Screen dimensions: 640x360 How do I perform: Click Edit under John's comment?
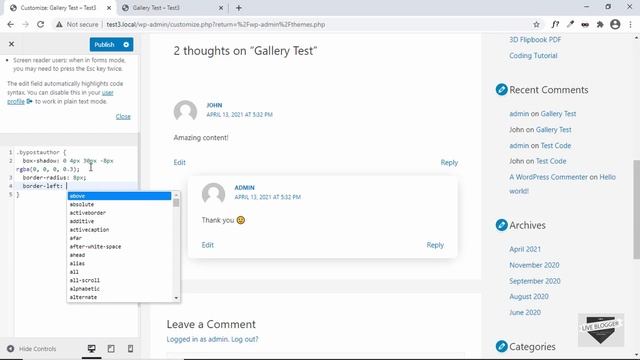click(180, 162)
